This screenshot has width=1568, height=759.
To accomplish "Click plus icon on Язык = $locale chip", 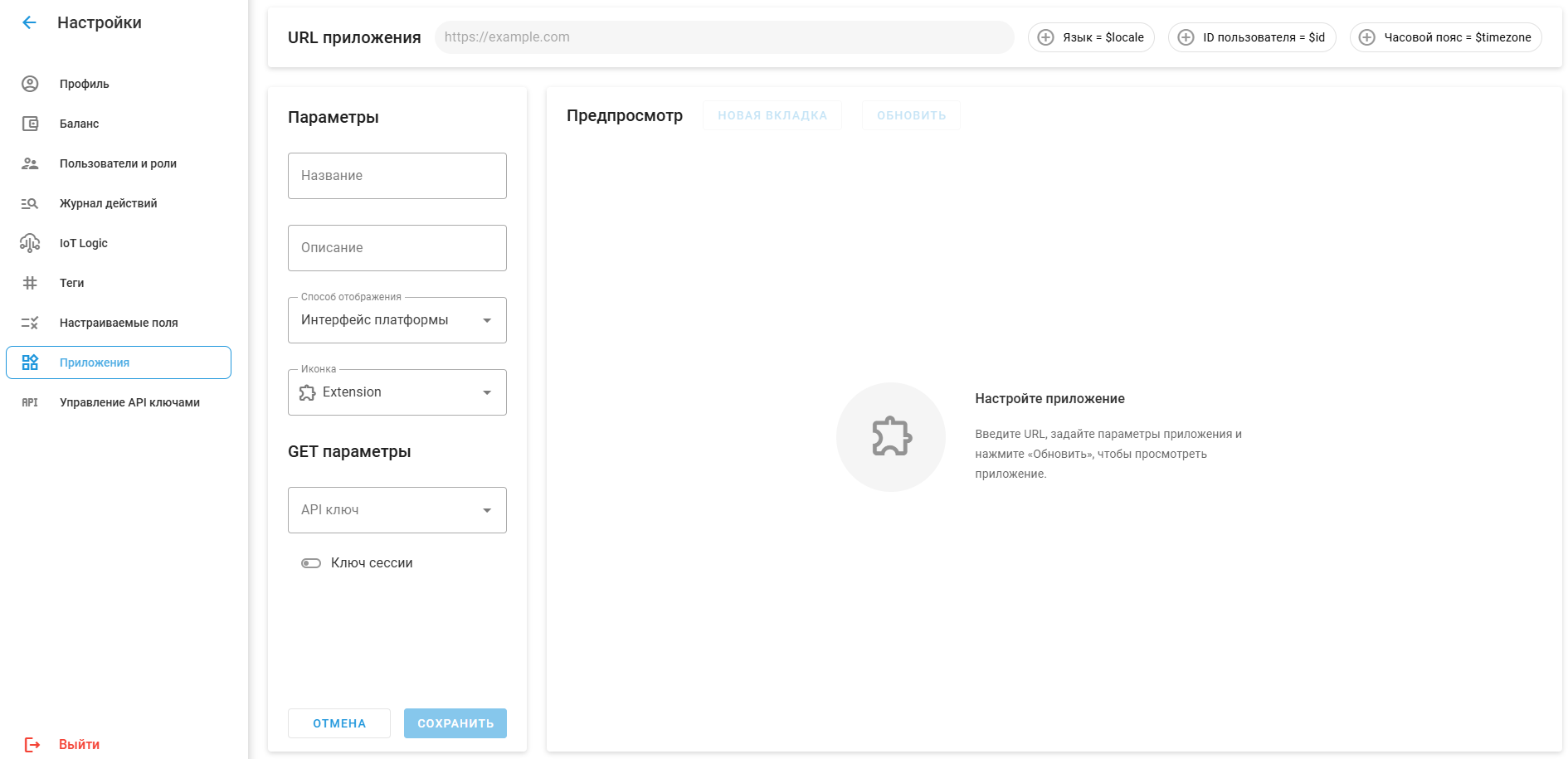I will tap(1046, 37).
